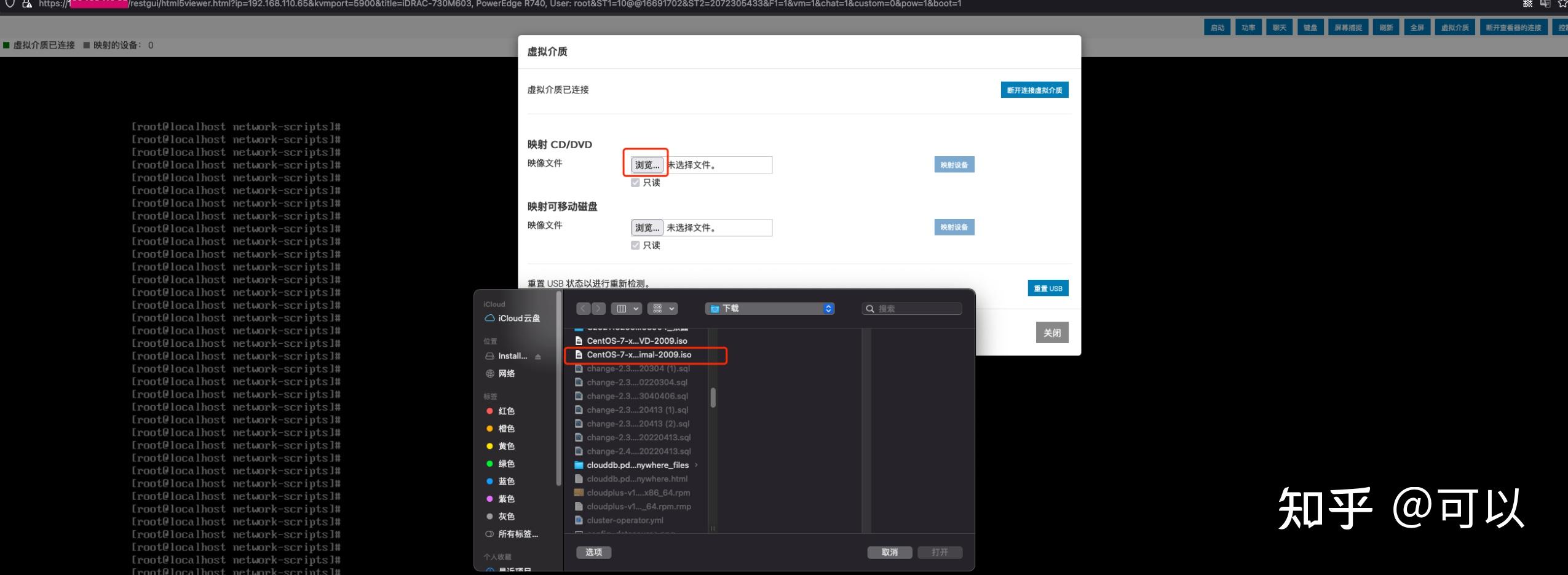Click the 全屏 fullscreen button

click(1417, 28)
